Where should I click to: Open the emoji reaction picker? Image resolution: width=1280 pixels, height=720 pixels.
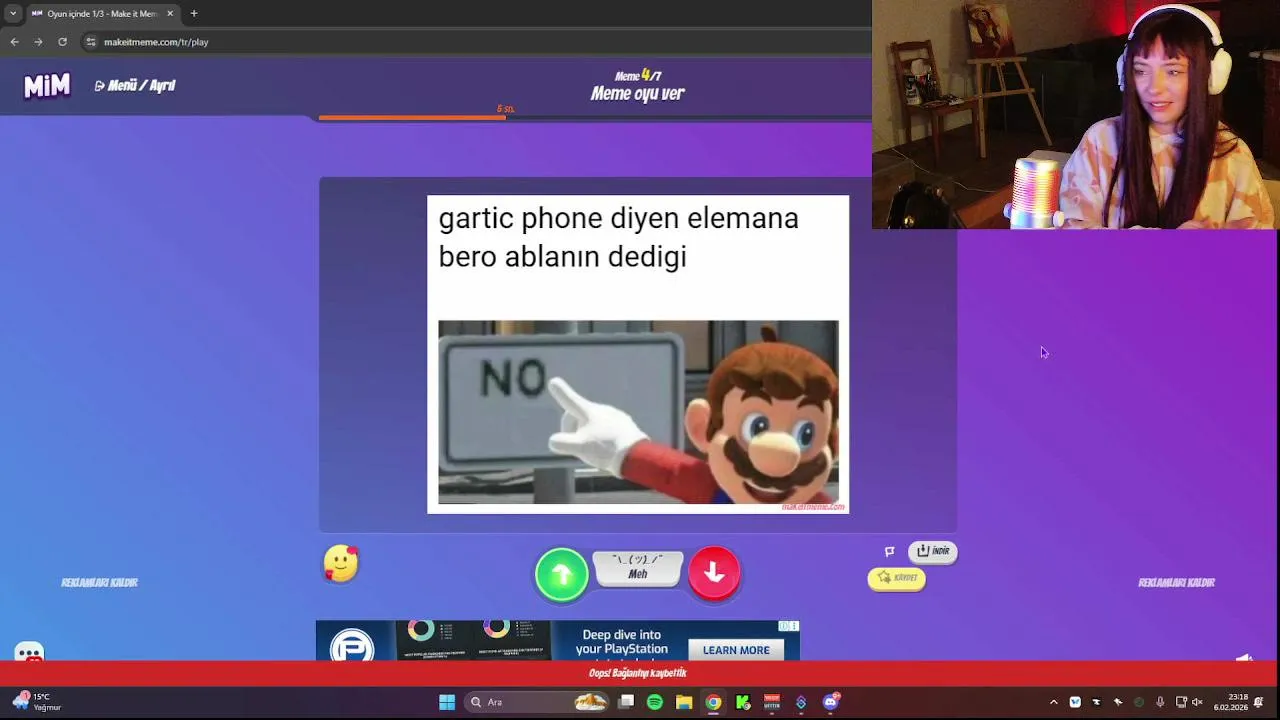tap(341, 564)
